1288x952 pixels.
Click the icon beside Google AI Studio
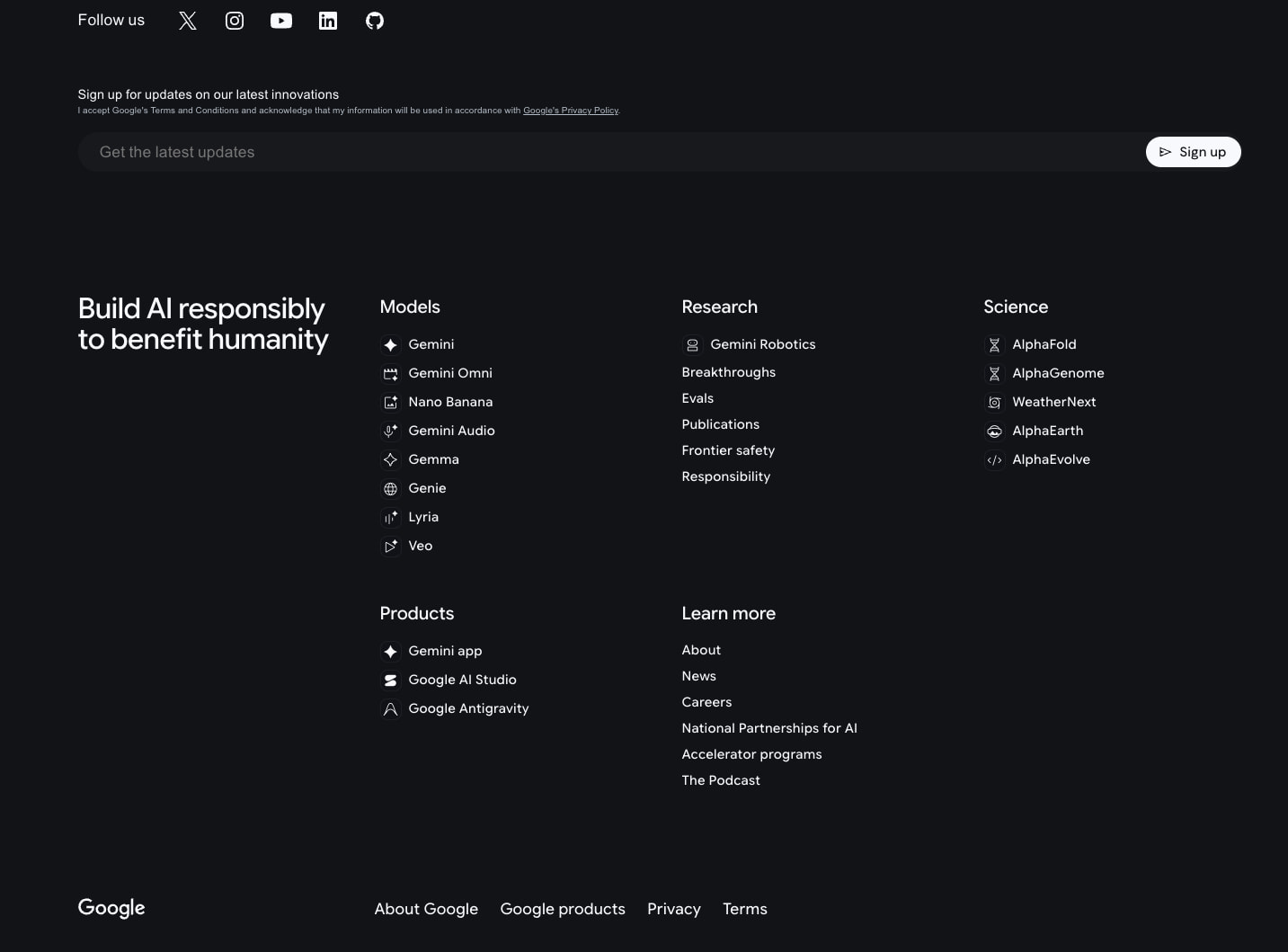(x=391, y=681)
